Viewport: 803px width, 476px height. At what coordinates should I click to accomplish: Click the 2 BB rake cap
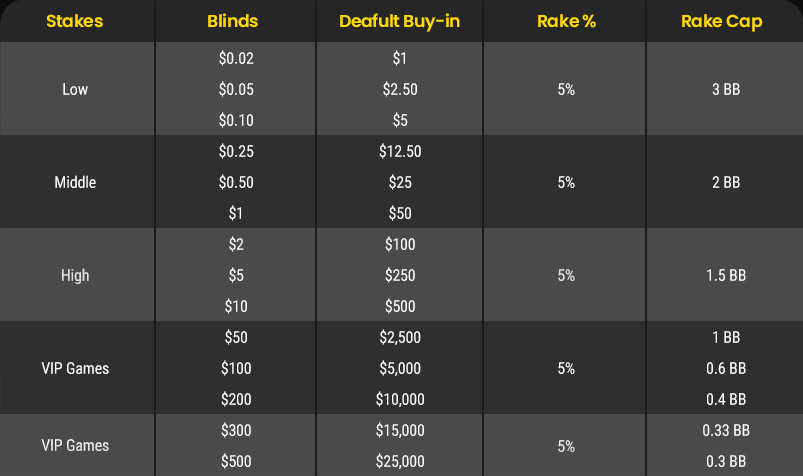point(726,182)
